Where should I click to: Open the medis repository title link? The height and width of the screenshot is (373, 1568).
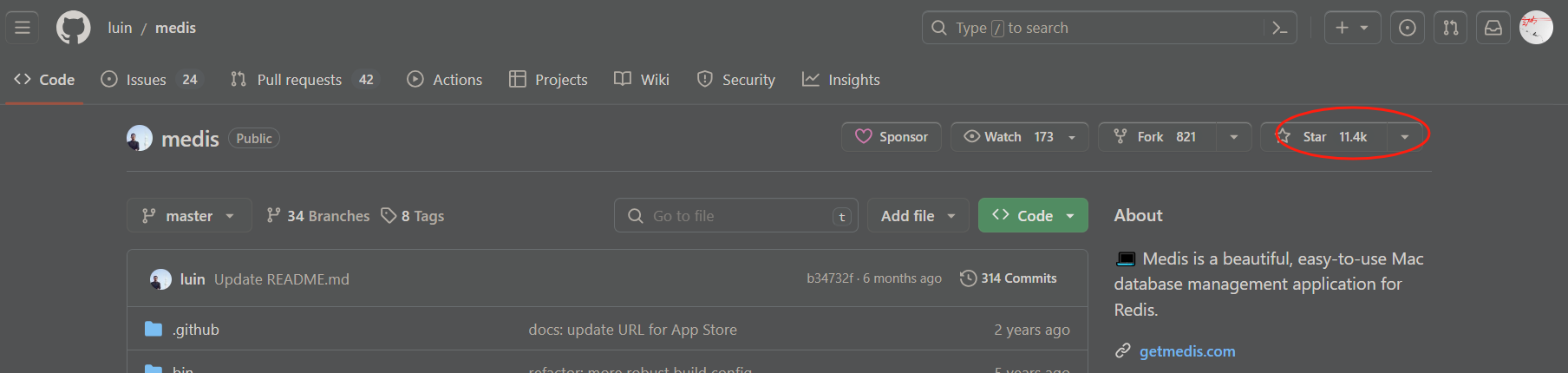pyautogui.click(x=190, y=139)
